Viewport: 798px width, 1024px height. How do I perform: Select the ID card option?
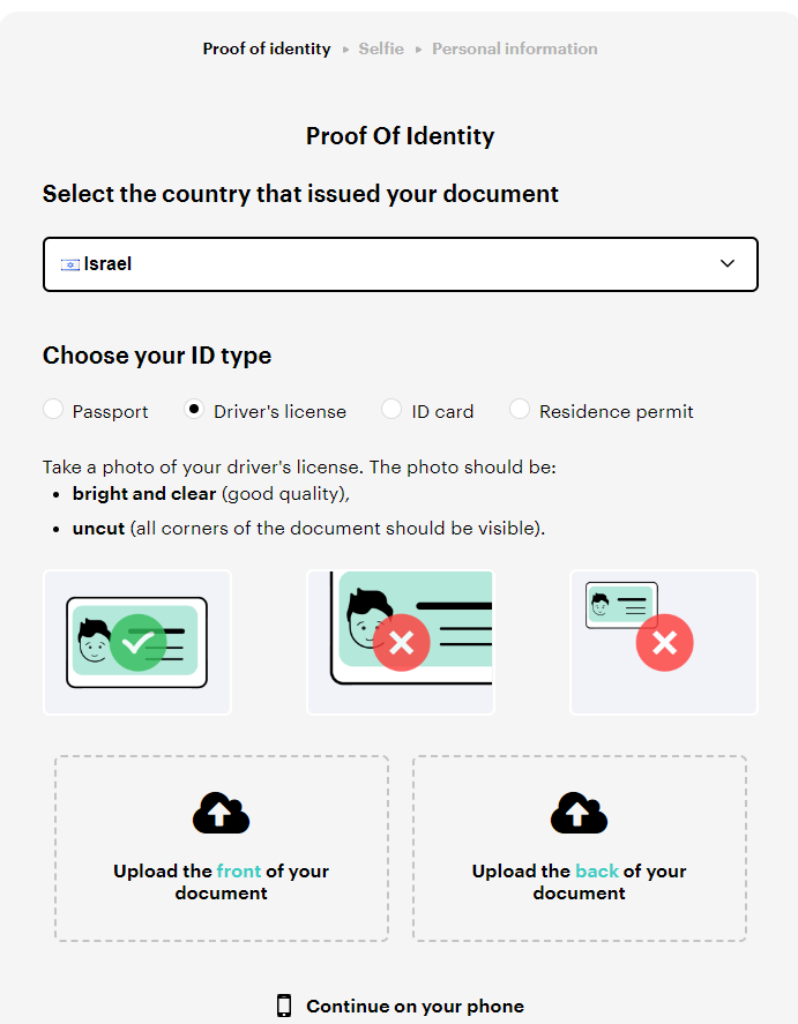[x=391, y=409]
